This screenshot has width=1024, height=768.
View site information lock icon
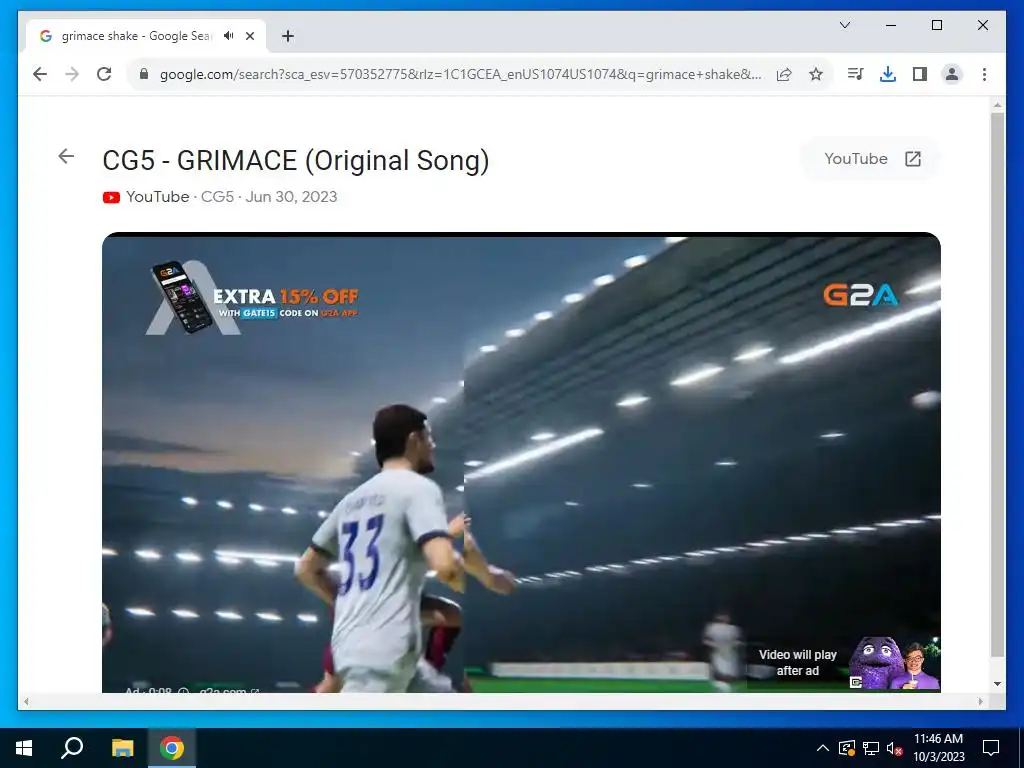tap(144, 74)
